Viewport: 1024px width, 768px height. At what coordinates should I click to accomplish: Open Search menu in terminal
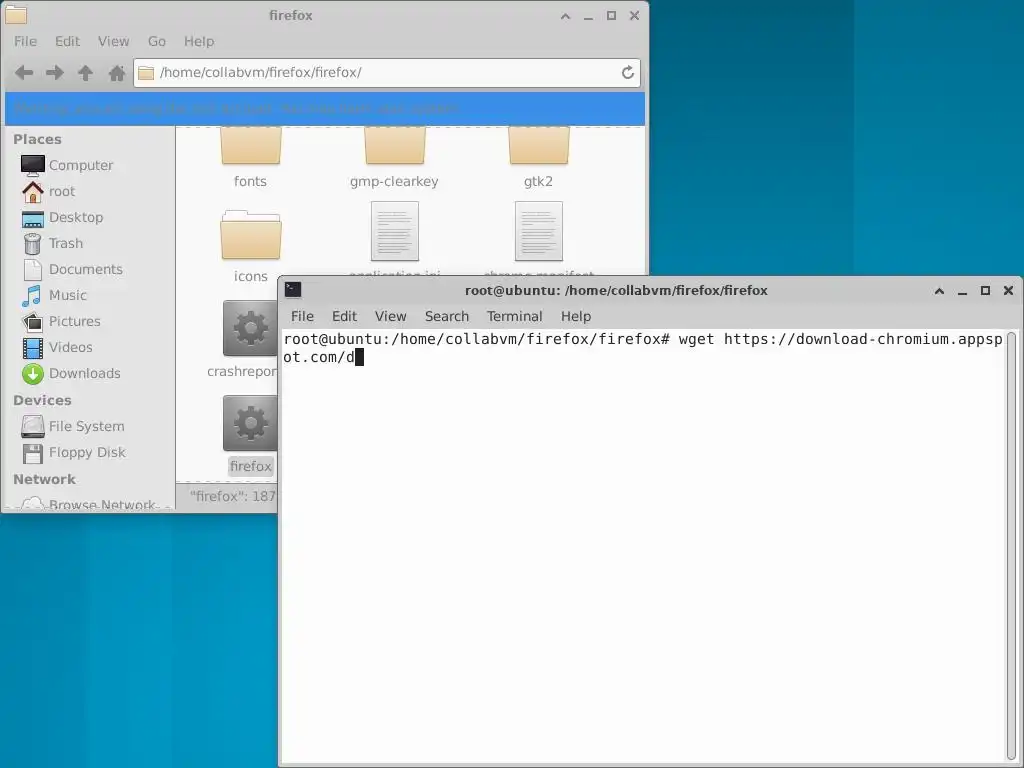447,316
